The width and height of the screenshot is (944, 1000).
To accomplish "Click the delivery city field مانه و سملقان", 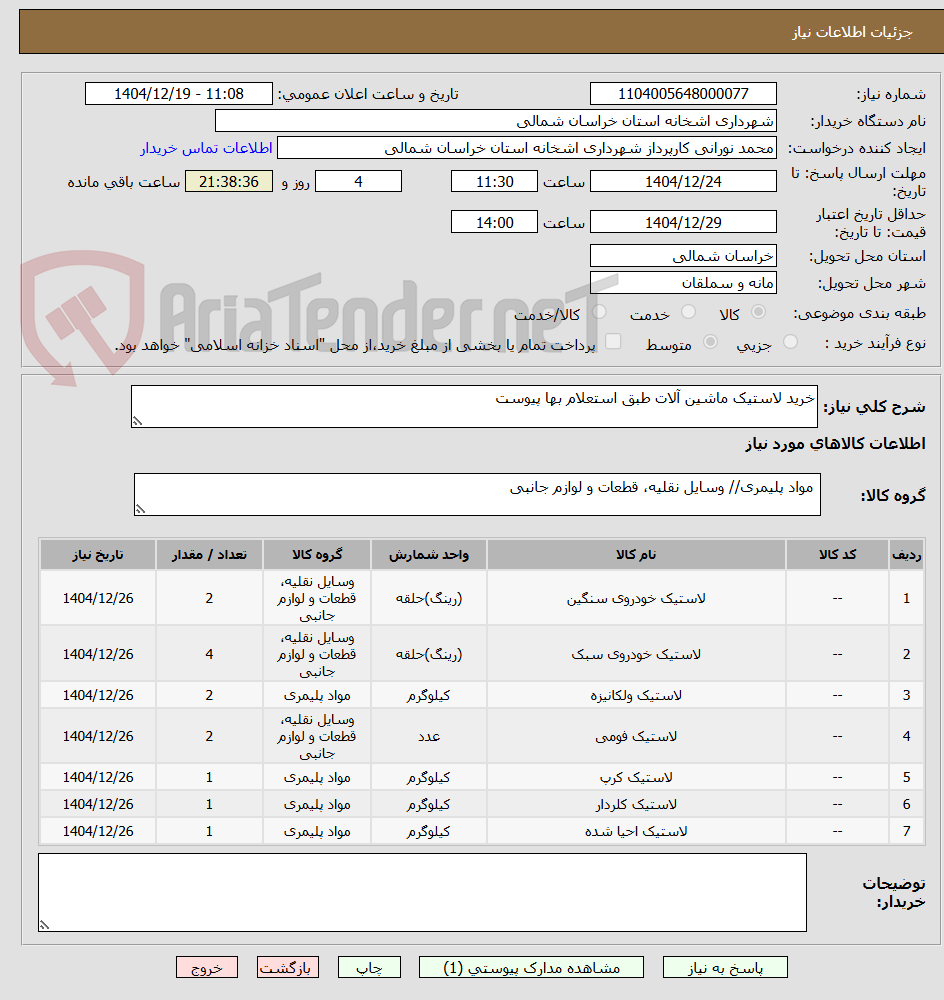I will 683,283.
